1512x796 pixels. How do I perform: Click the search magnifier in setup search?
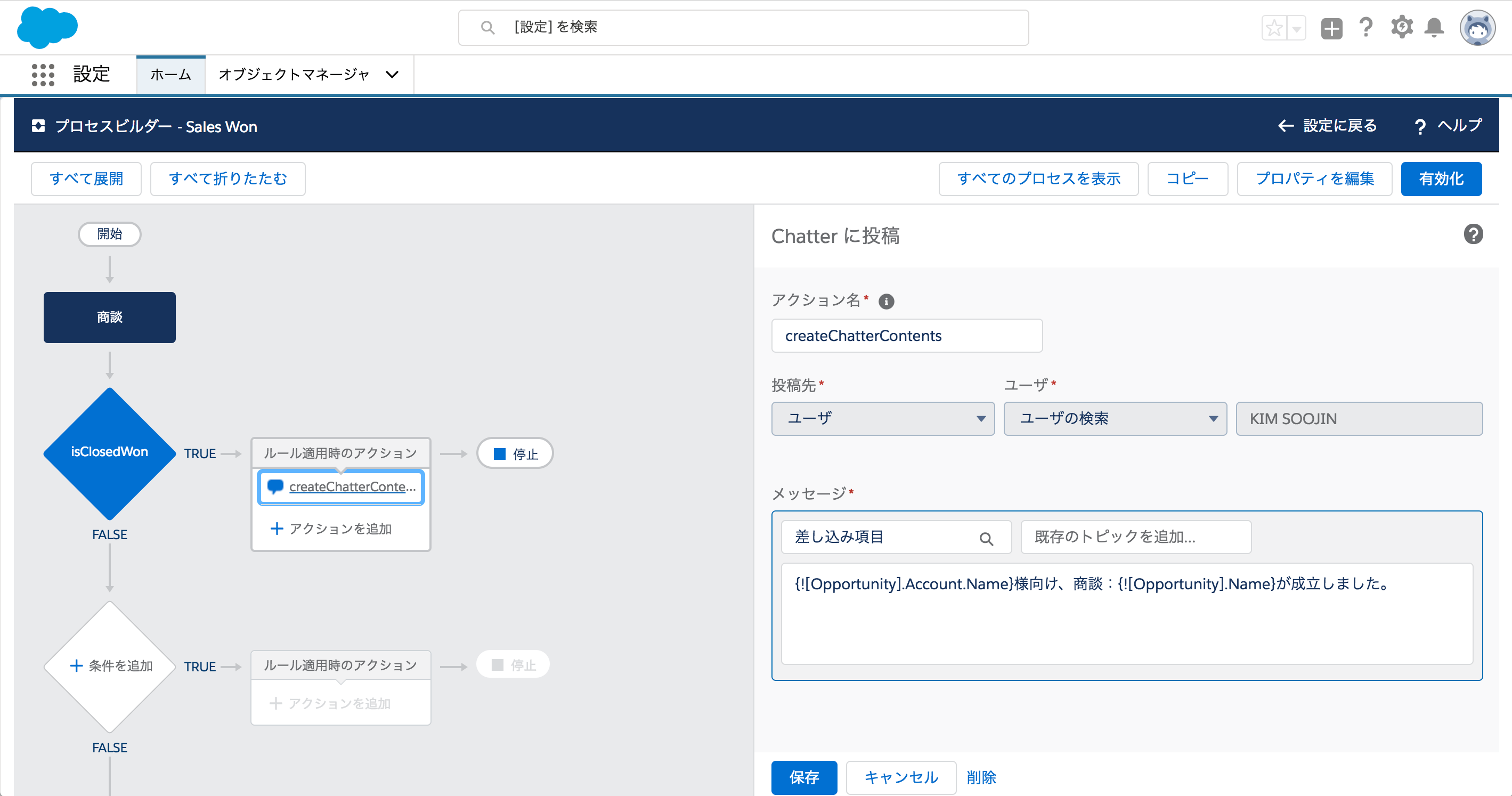pos(487,27)
